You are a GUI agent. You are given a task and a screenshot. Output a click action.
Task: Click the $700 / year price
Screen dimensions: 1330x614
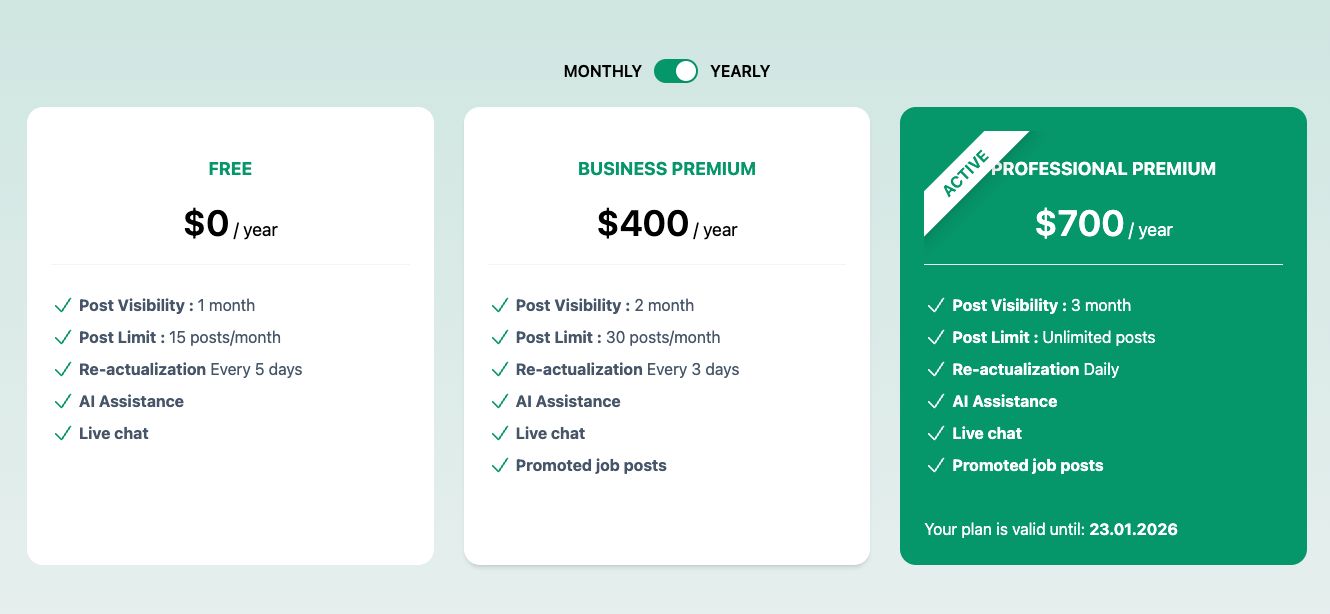[x=1104, y=223]
